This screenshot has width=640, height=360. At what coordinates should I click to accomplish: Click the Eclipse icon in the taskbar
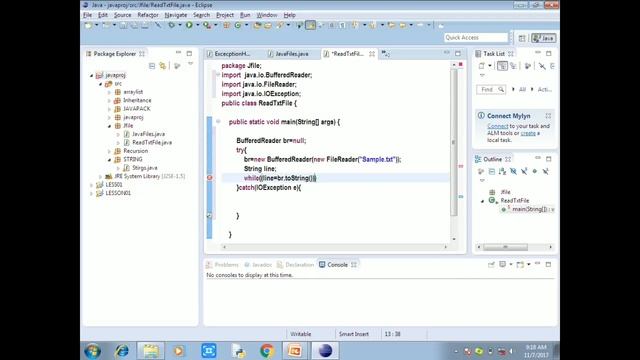click(x=325, y=351)
